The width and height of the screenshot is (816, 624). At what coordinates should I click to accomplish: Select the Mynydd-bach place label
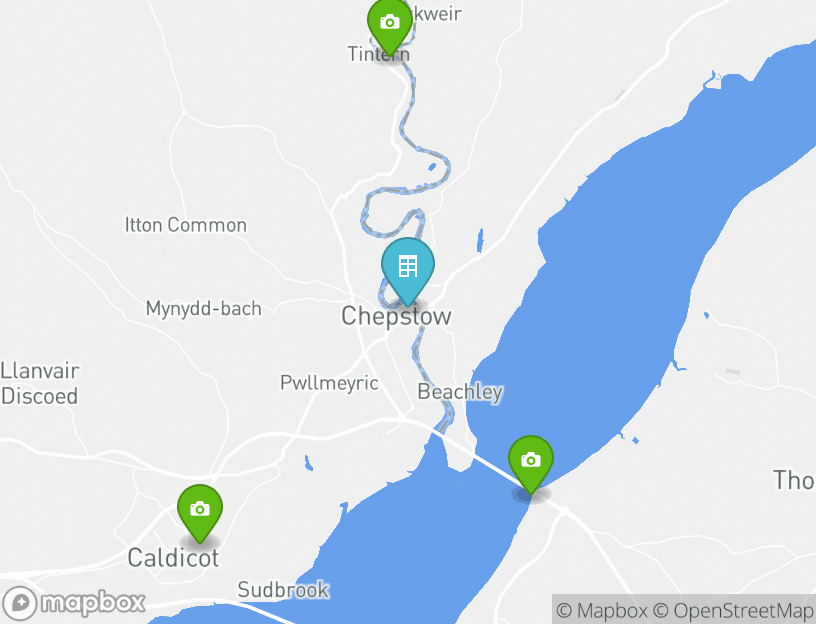pos(203,309)
